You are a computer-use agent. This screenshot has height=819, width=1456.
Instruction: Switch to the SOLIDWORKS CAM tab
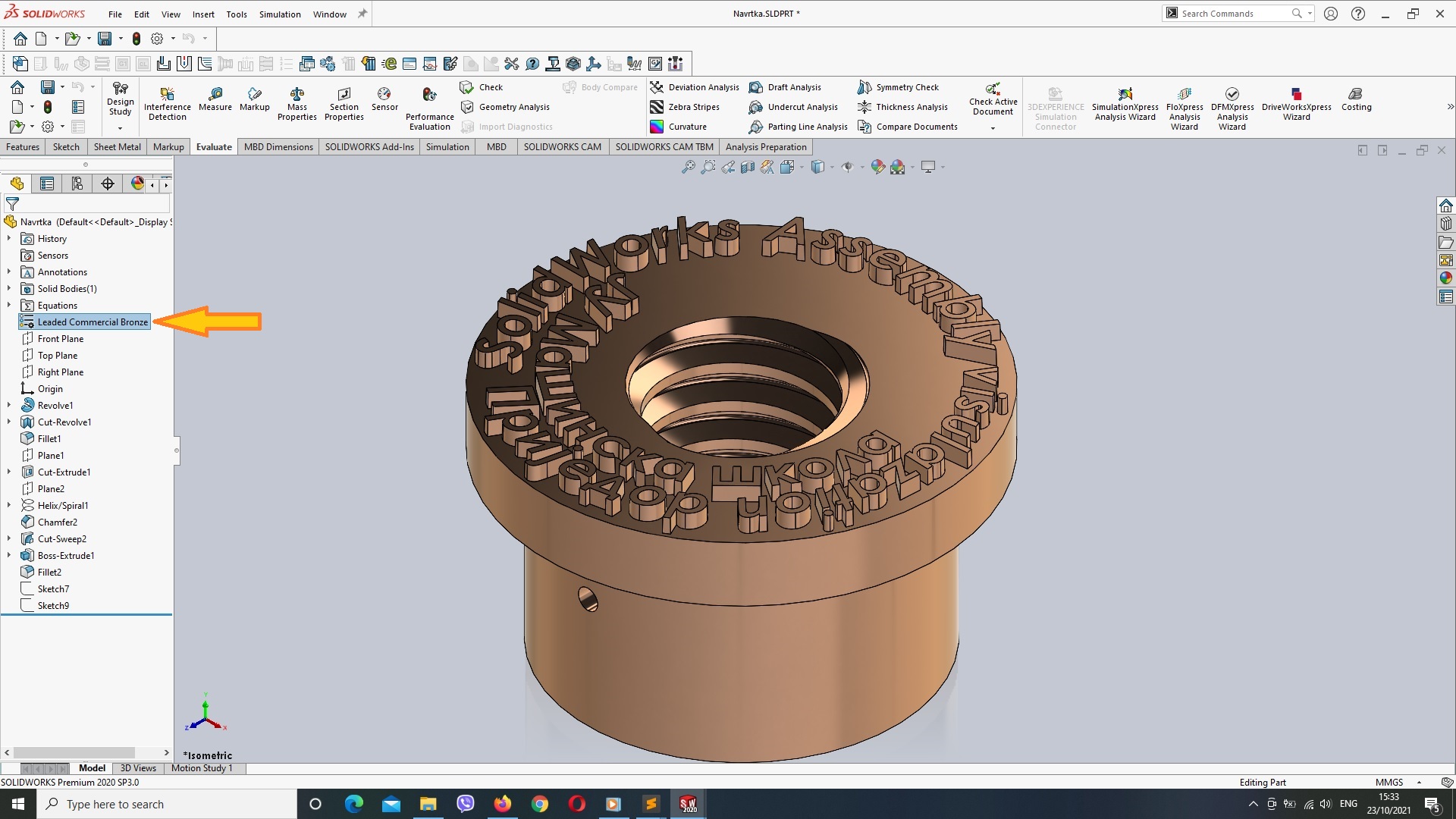click(562, 147)
